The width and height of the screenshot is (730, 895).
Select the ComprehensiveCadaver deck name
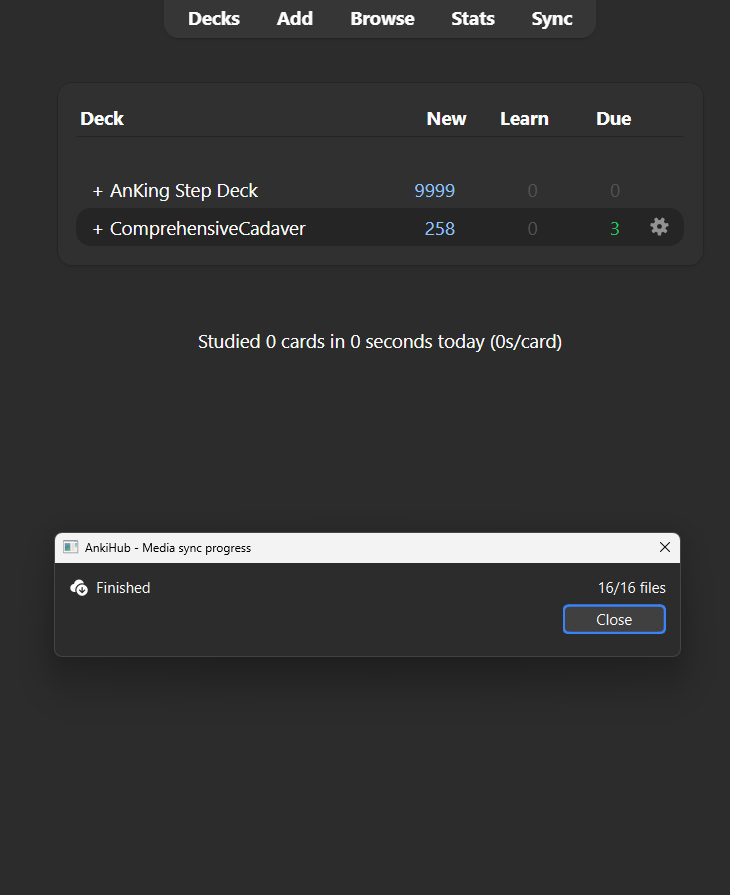[x=208, y=229]
